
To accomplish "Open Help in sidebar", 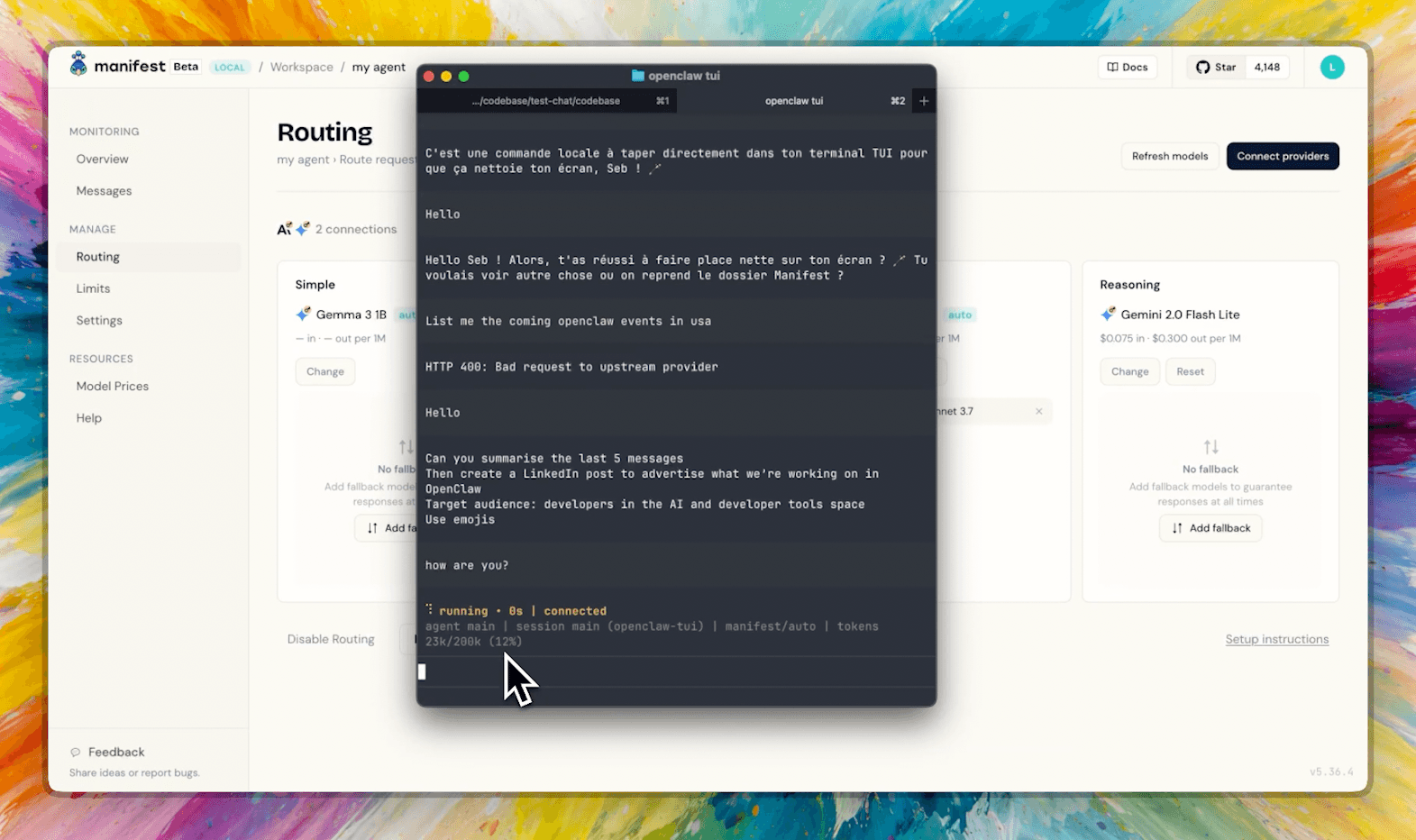I will (88, 418).
